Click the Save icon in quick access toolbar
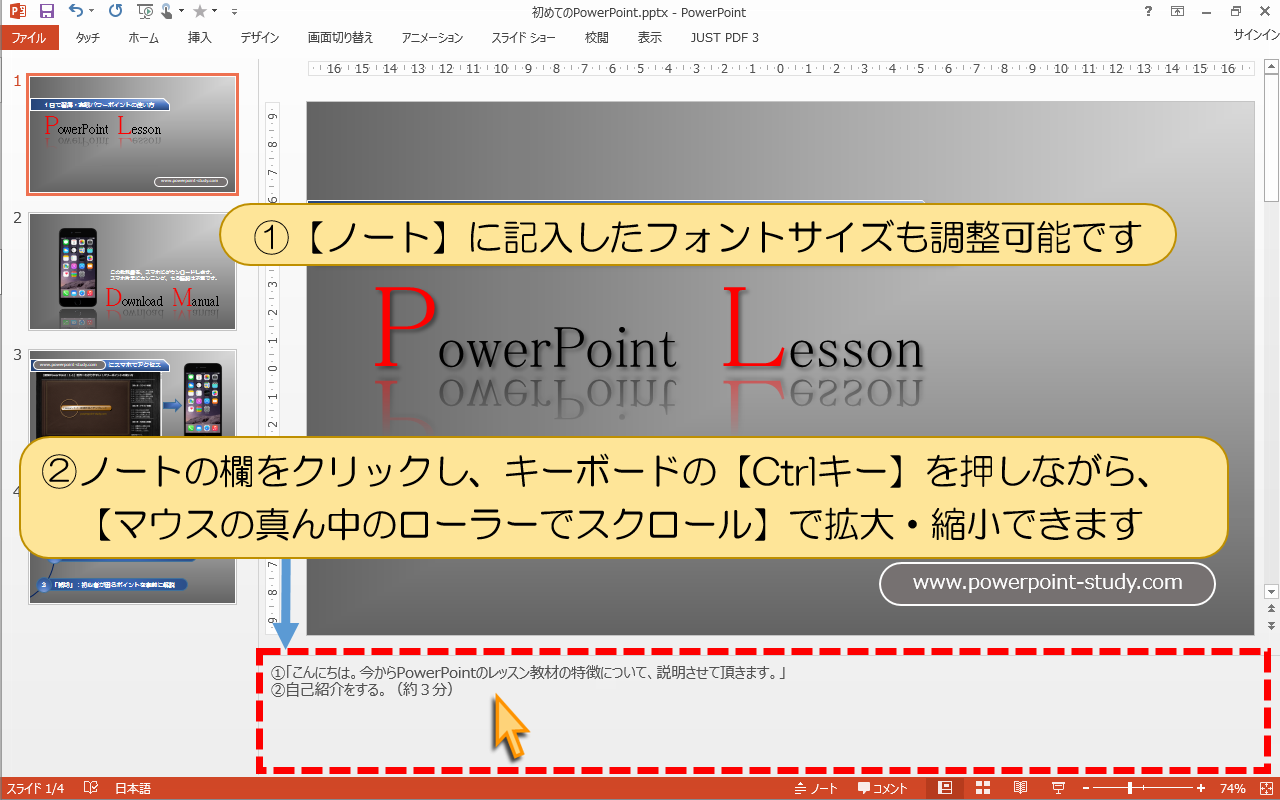The width and height of the screenshot is (1280, 800). point(46,12)
